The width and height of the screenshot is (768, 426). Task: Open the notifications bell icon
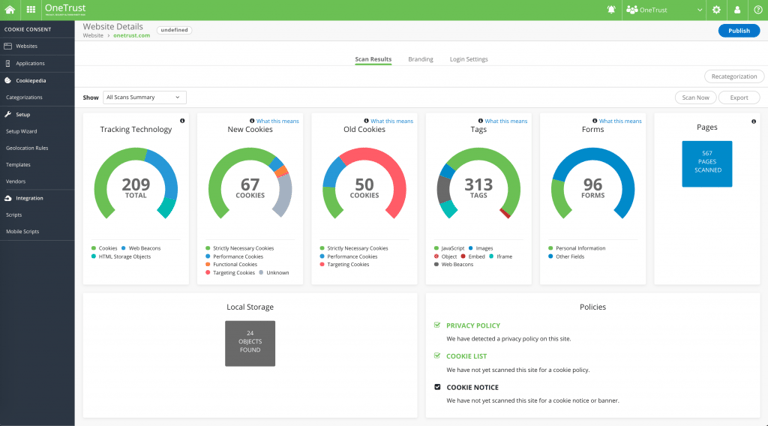[x=611, y=10]
